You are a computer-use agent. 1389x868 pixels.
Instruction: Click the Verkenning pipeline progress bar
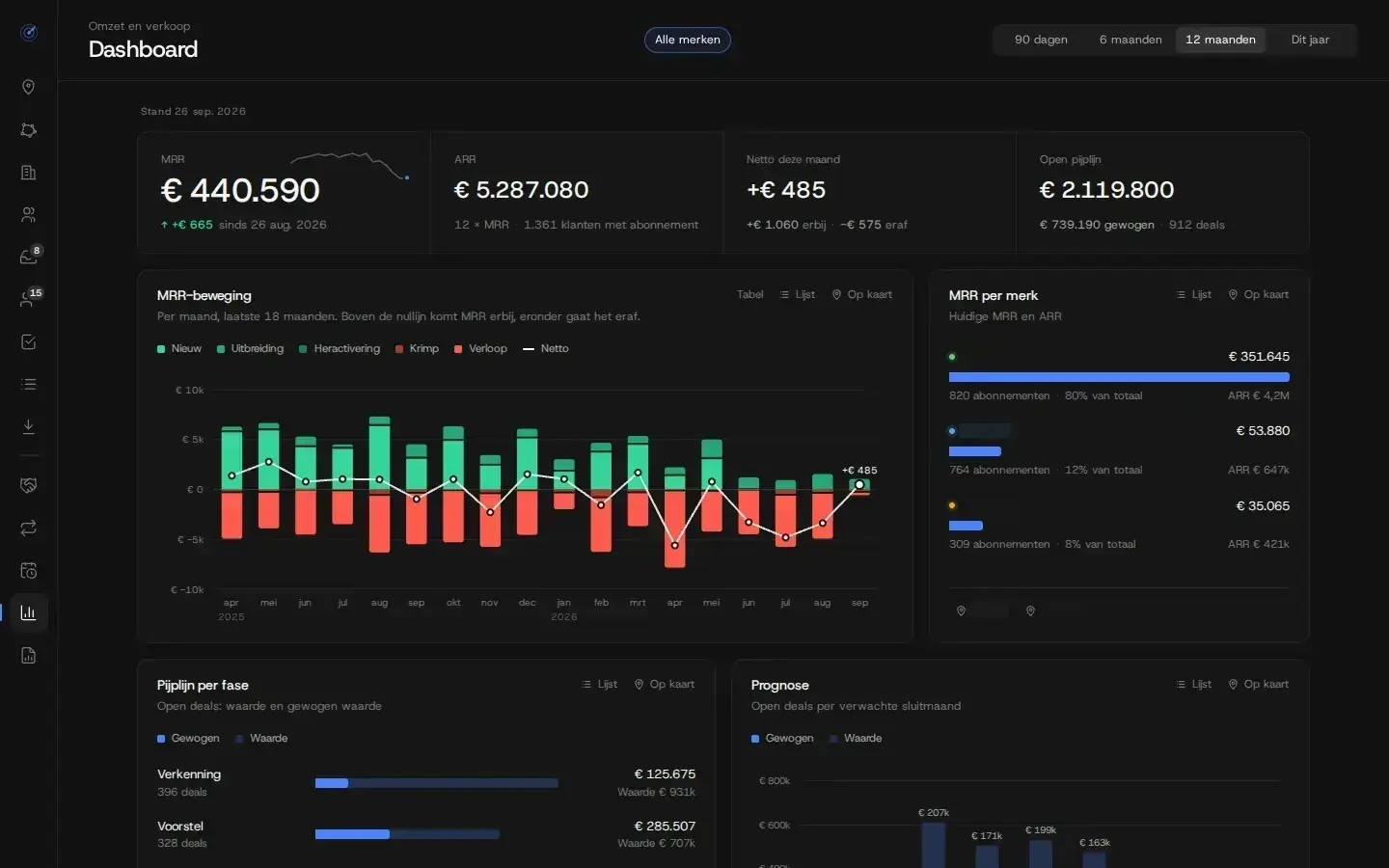[437, 783]
